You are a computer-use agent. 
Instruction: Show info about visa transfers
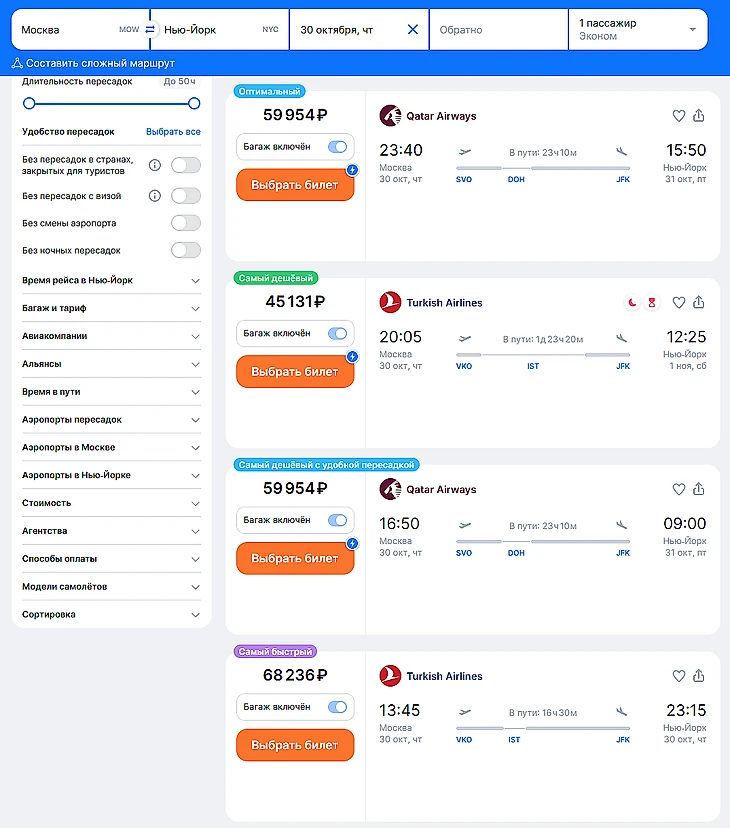pyautogui.click(x=155, y=196)
